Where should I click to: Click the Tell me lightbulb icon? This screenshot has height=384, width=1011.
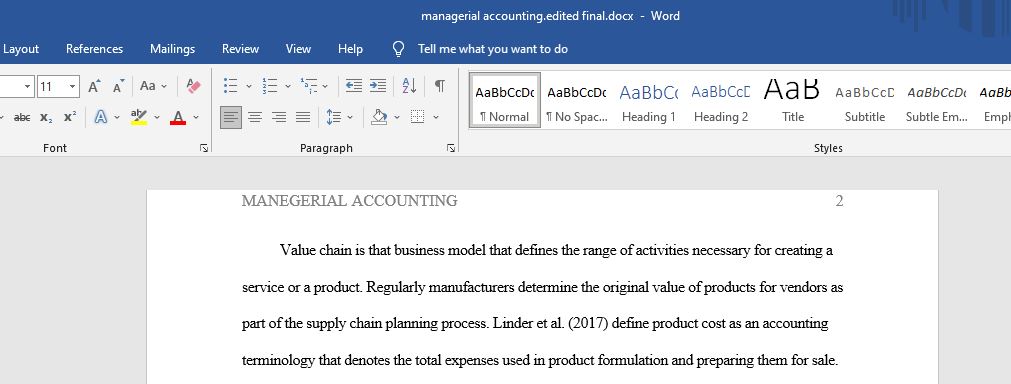point(398,49)
